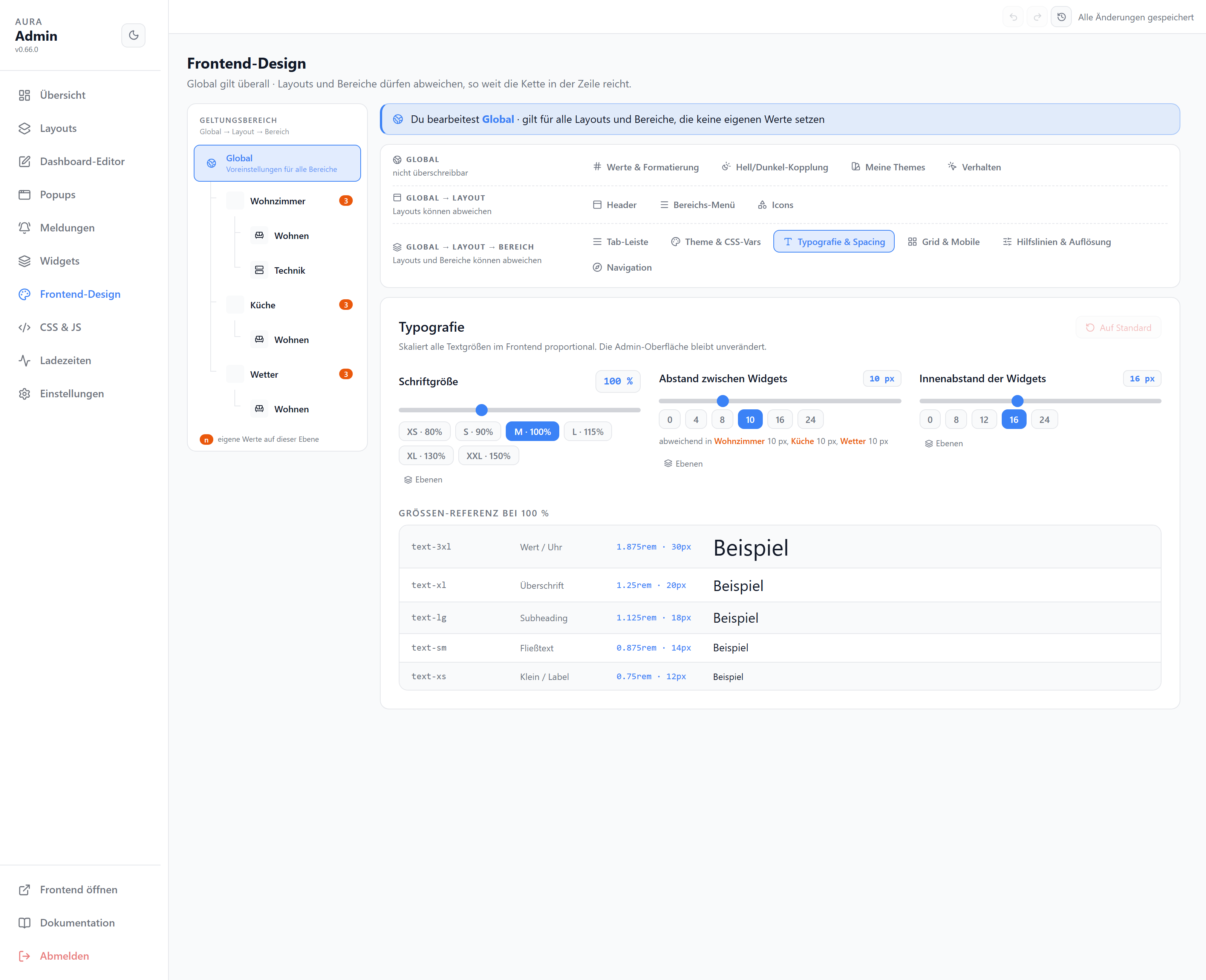Select the XL · 130% font size preset
This screenshot has height=980, width=1206.
(x=425, y=456)
